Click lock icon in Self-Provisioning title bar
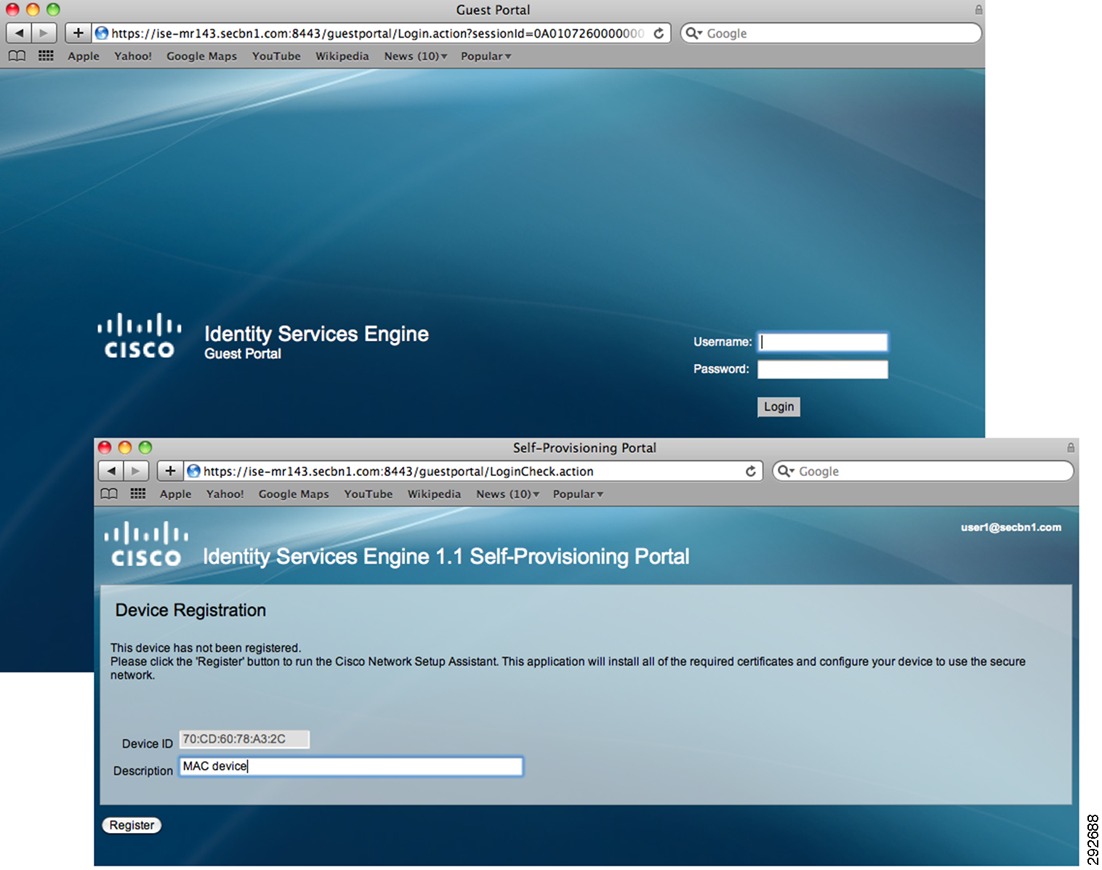The width and height of the screenshot is (1102, 870). [x=1070, y=448]
